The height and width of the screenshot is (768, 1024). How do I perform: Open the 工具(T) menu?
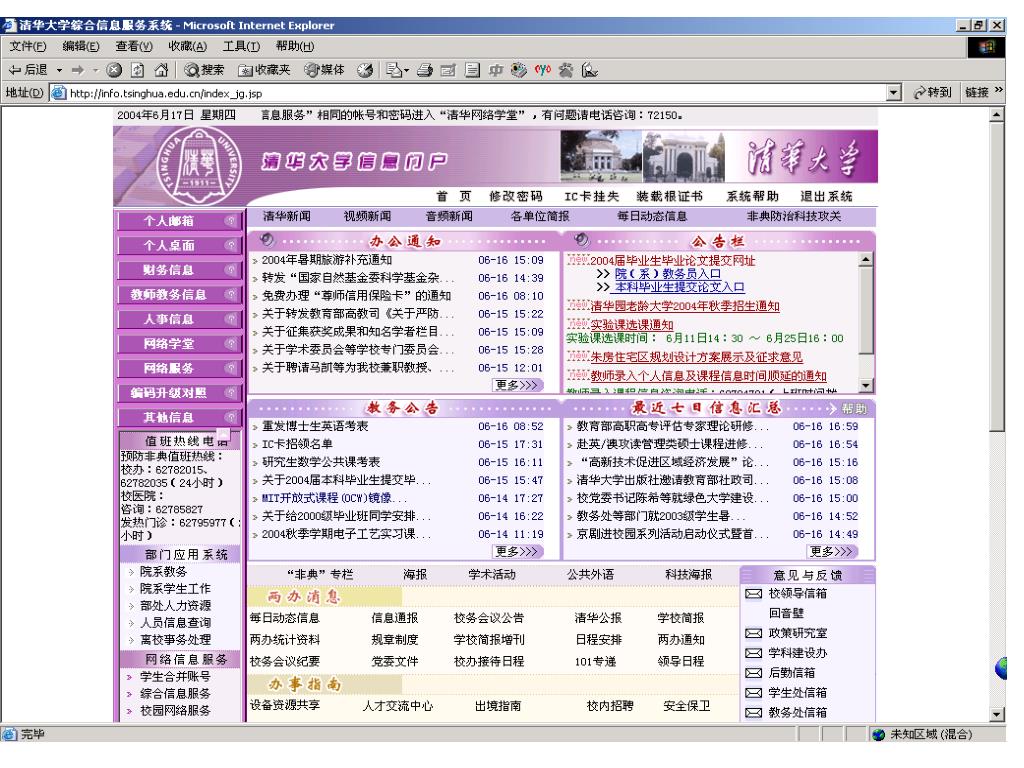pyautogui.click(x=241, y=46)
